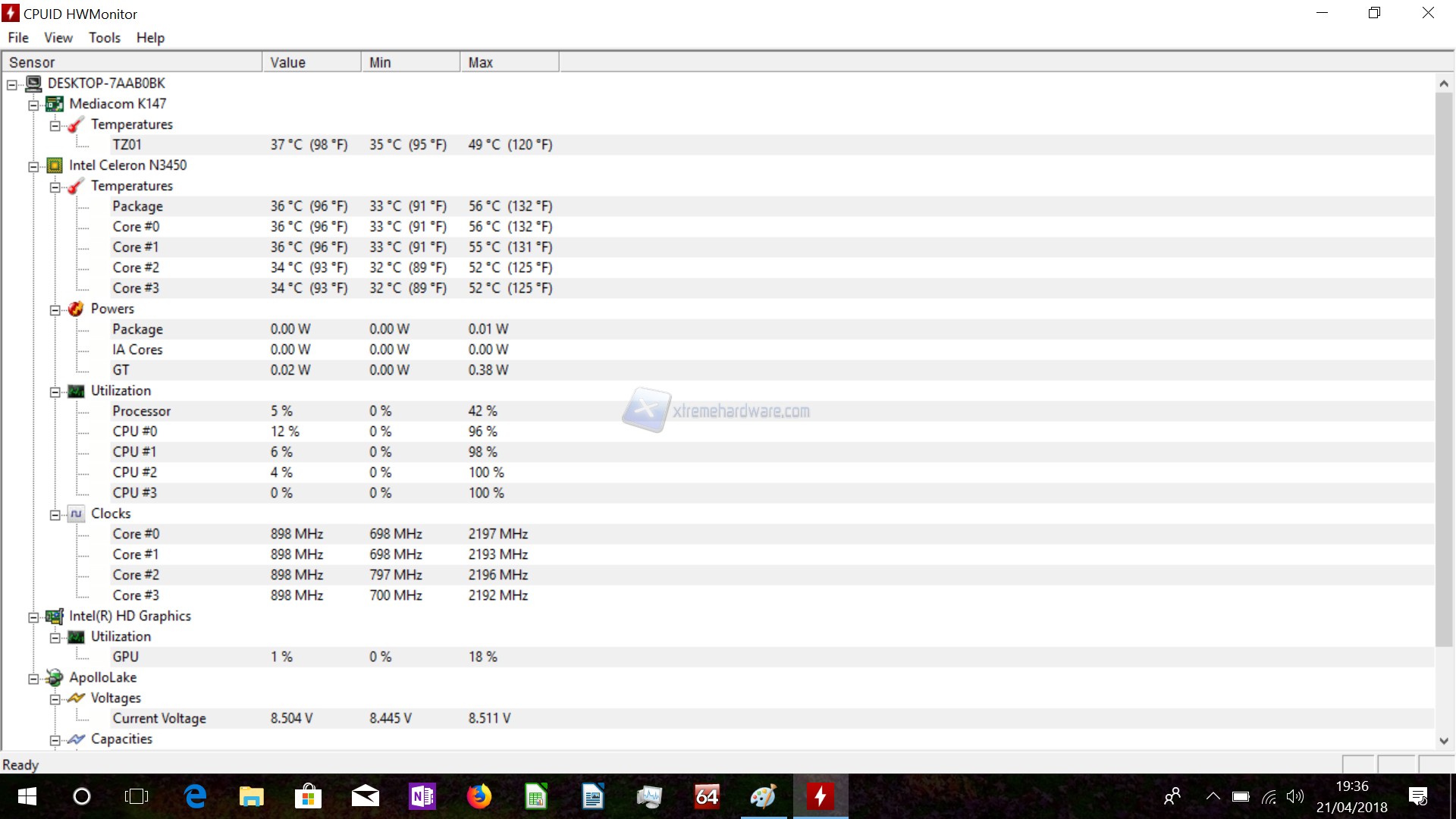Collapse the Clocks tree section

55,515
